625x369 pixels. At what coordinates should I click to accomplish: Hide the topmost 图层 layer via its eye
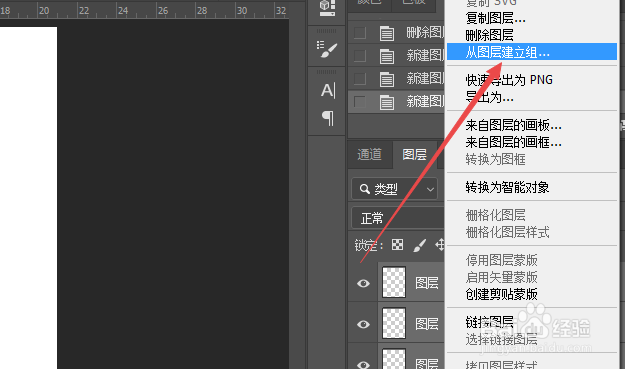click(x=363, y=283)
